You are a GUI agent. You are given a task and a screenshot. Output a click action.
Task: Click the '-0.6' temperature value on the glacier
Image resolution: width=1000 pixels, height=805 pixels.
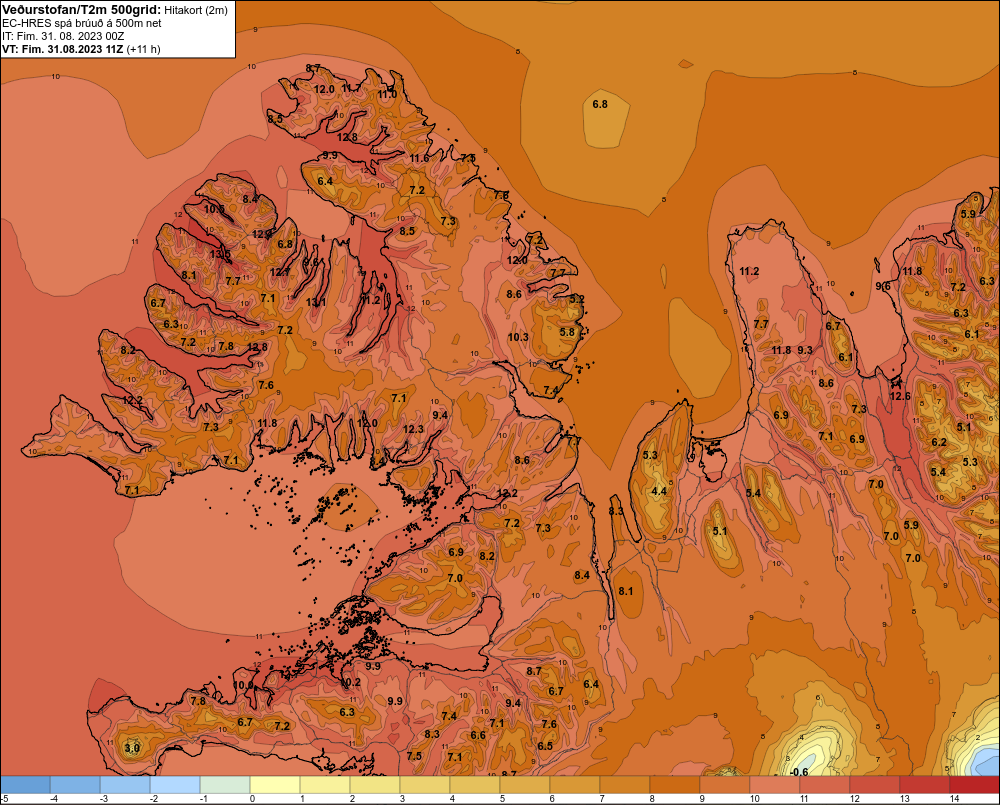click(798, 772)
